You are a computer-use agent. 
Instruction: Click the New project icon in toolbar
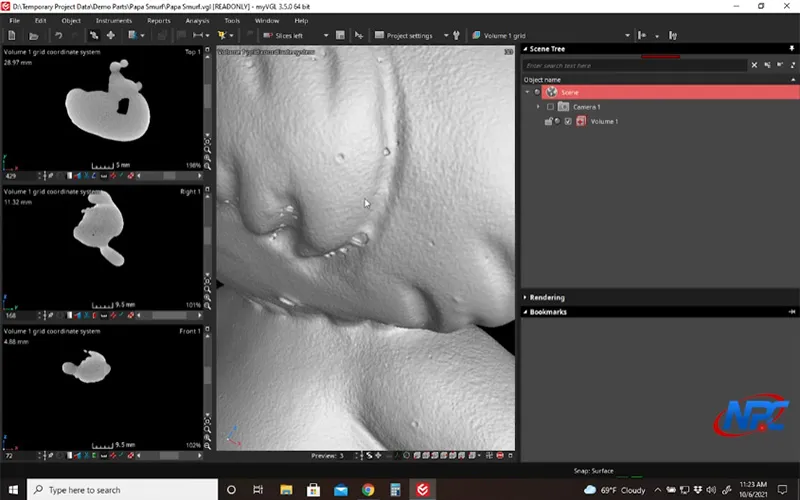pos(12,35)
